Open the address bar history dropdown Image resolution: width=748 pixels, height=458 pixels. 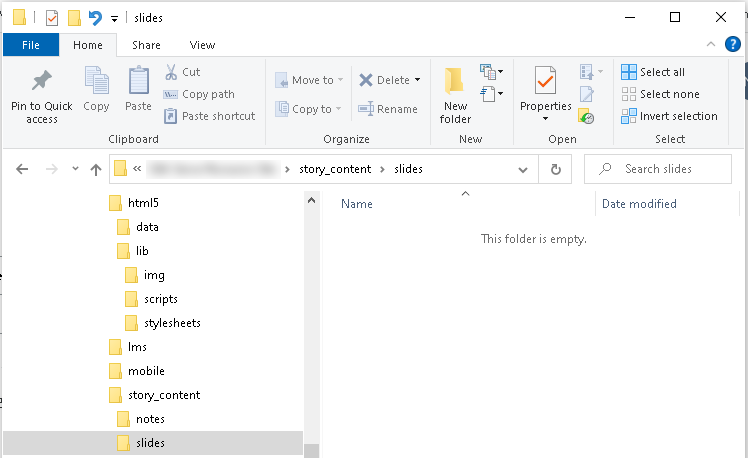coord(522,169)
